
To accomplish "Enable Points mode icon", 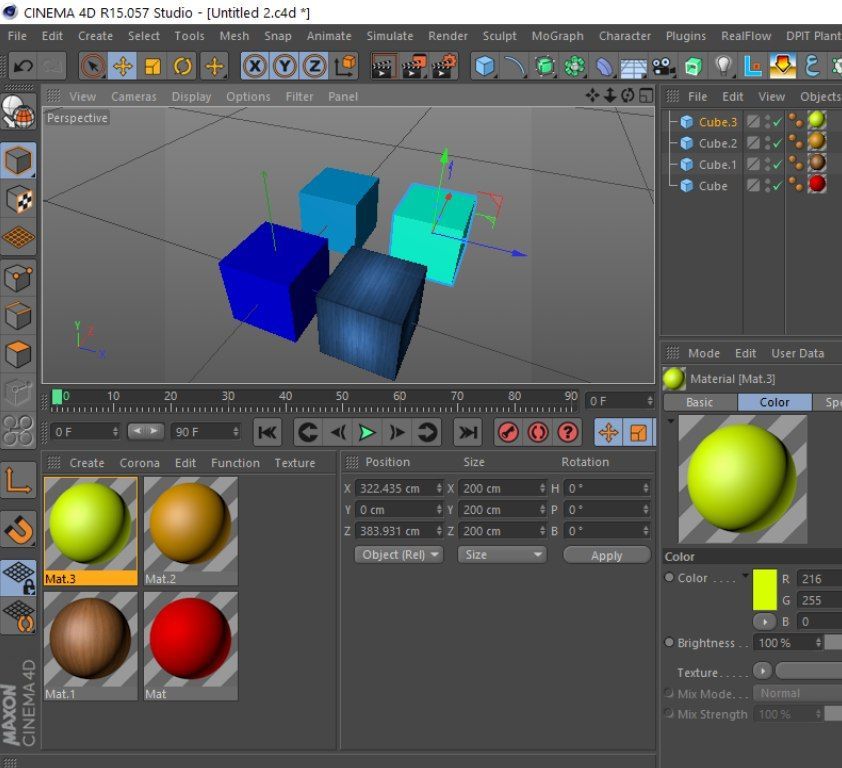I will [x=18, y=278].
